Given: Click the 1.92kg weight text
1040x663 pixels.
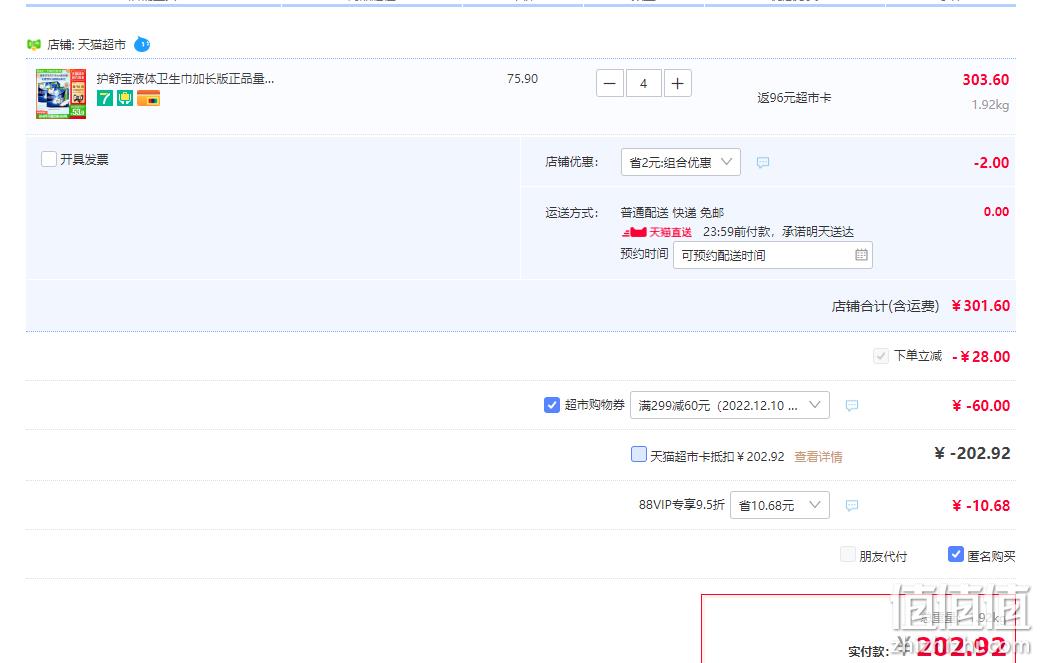Looking at the screenshot, I should (x=990, y=105).
